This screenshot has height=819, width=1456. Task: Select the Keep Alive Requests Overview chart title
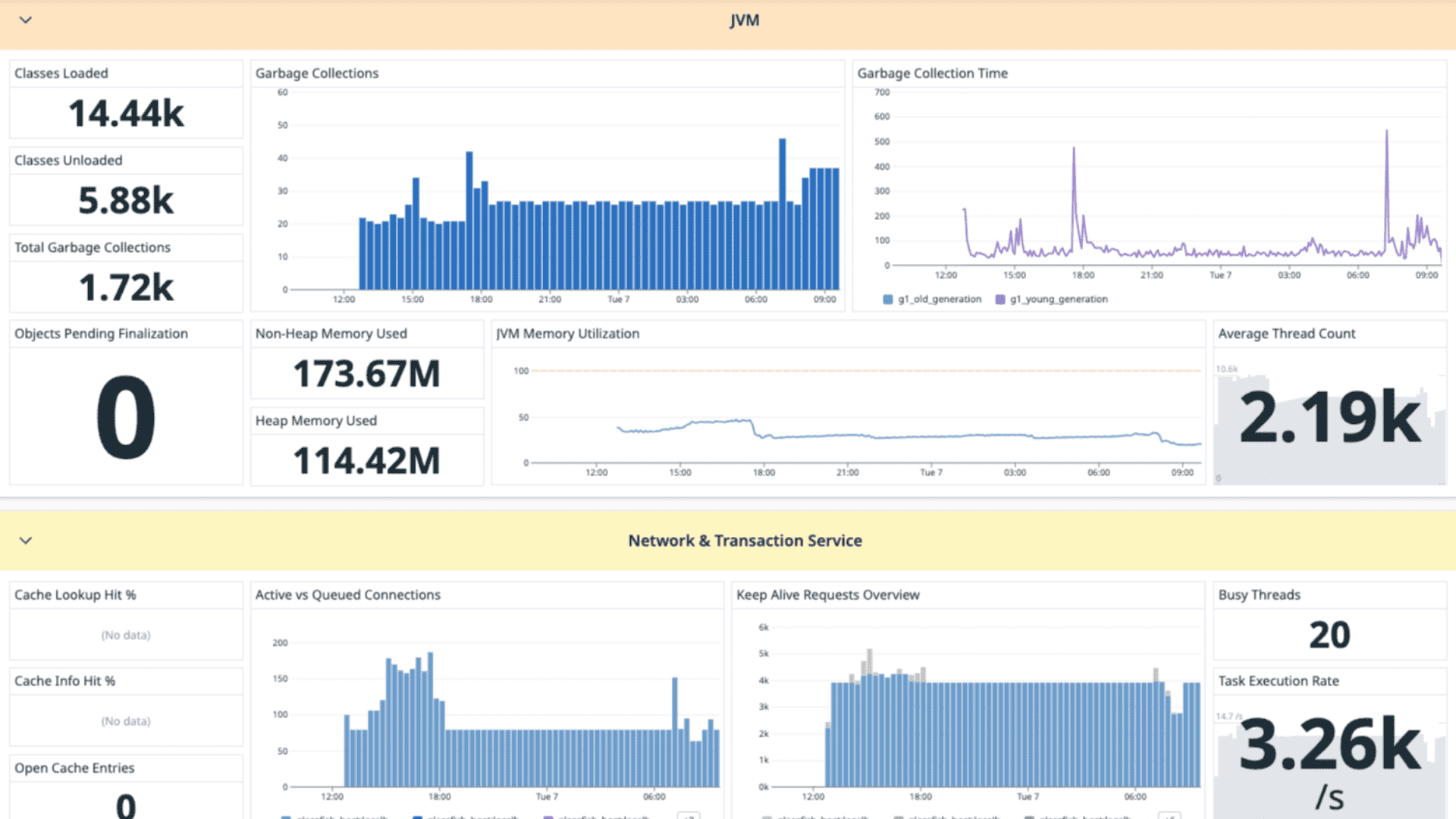pos(828,595)
